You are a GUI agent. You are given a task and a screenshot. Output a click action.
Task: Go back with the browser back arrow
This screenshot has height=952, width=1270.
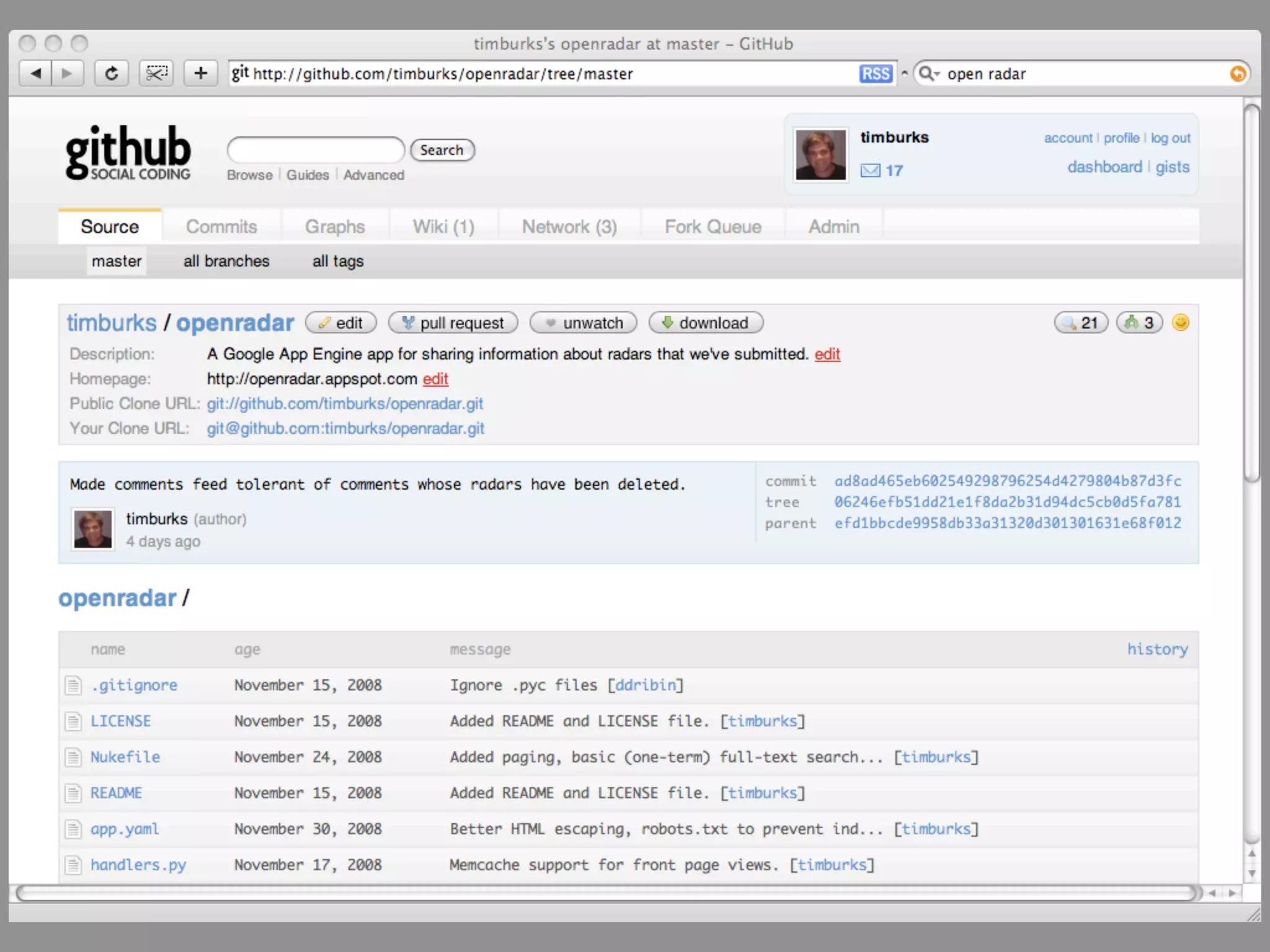pyautogui.click(x=36, y=74)
